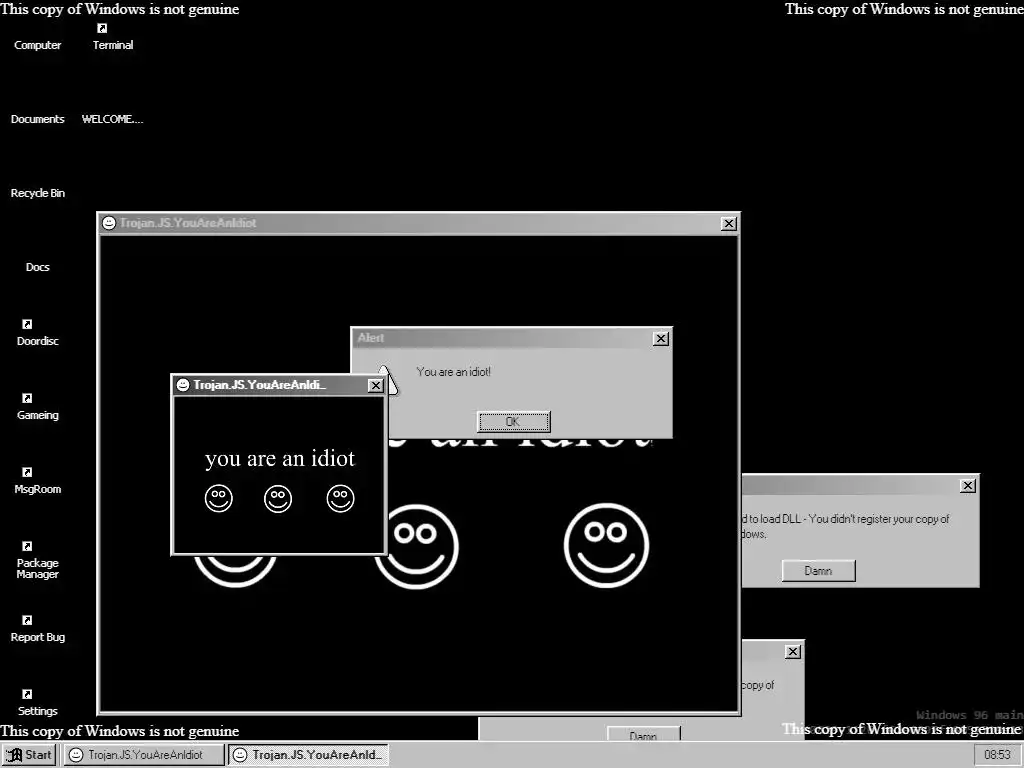Click OK in the Alert dialog
Image resolution: width=1024 pixels, height=768 pixels.
point(513,422)
